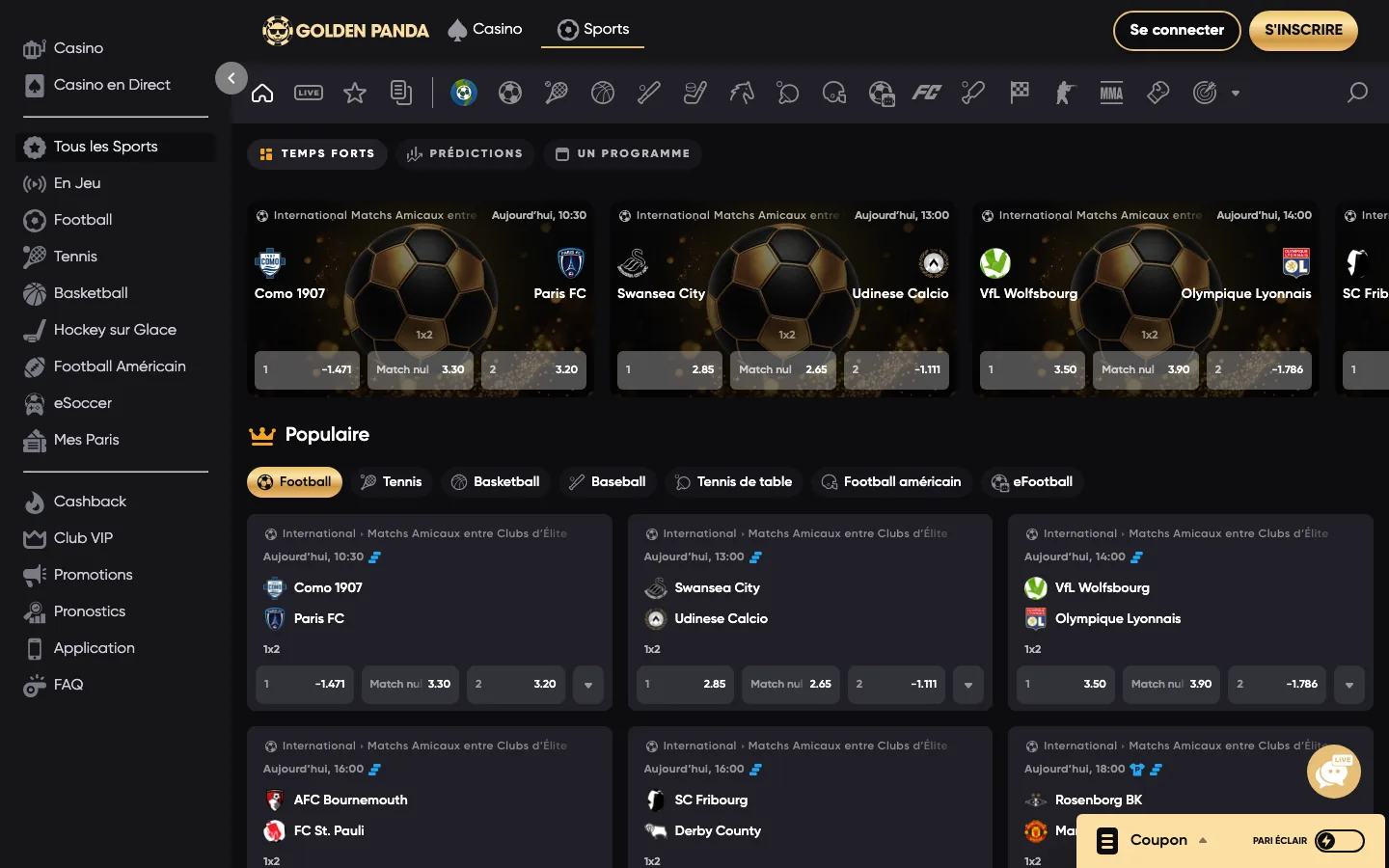Viewport: 1389px width, 868px height.
Task: Bet on Olympique Lyonnais win in list card
Action: pos(1277,685)
